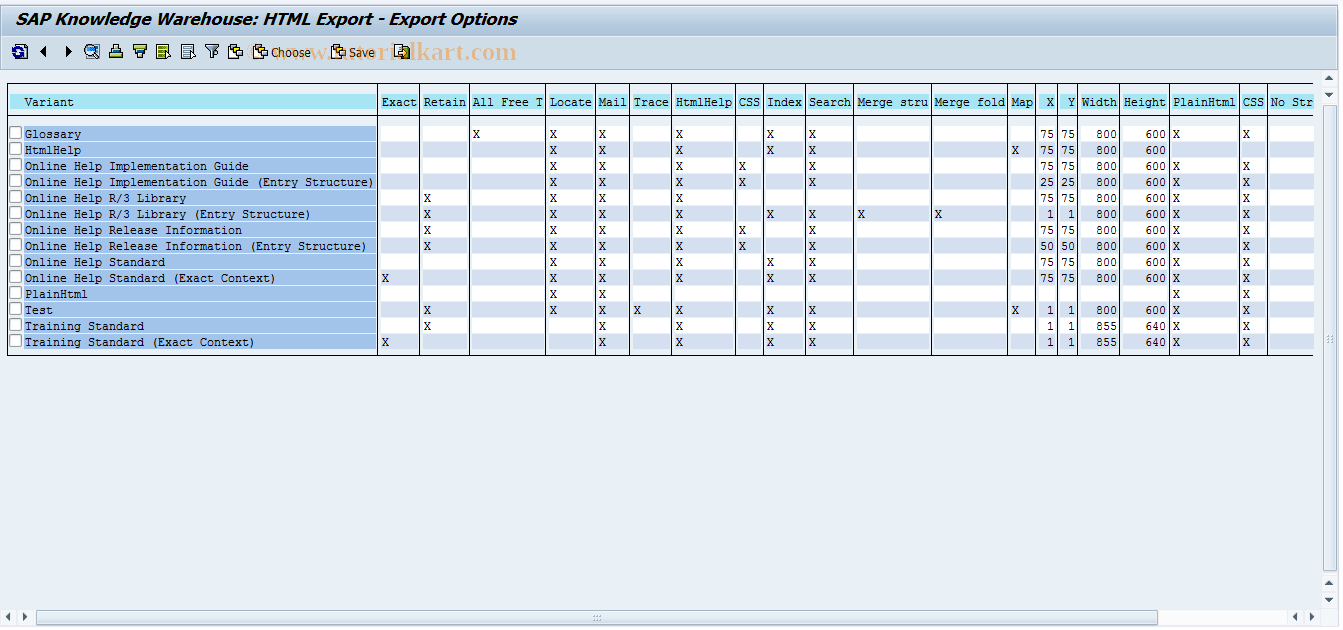Tick the Online Help Release Information checkbox
This screenshot has width=1343, height=630.
tap(15, 229)
